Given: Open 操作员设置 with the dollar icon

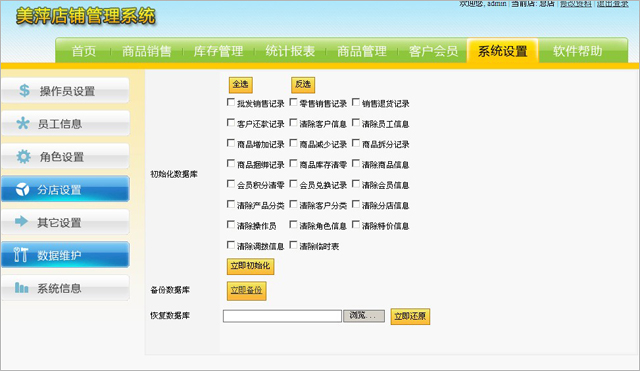Looking at the screenshot, I should pos(65,91).
